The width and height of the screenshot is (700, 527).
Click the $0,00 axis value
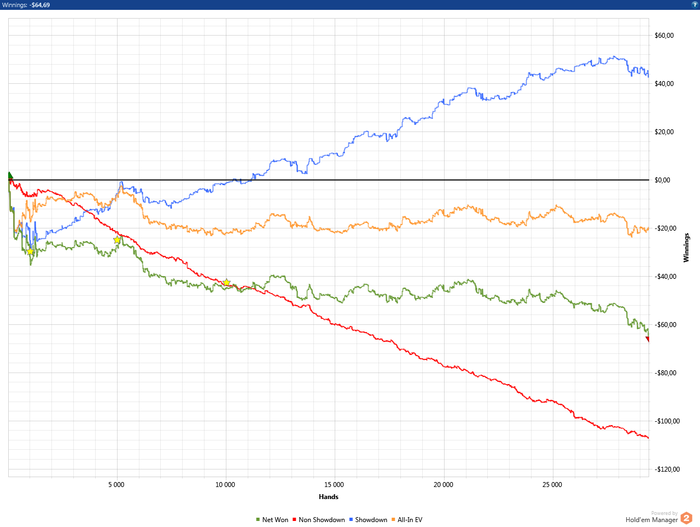click(662, 180)
